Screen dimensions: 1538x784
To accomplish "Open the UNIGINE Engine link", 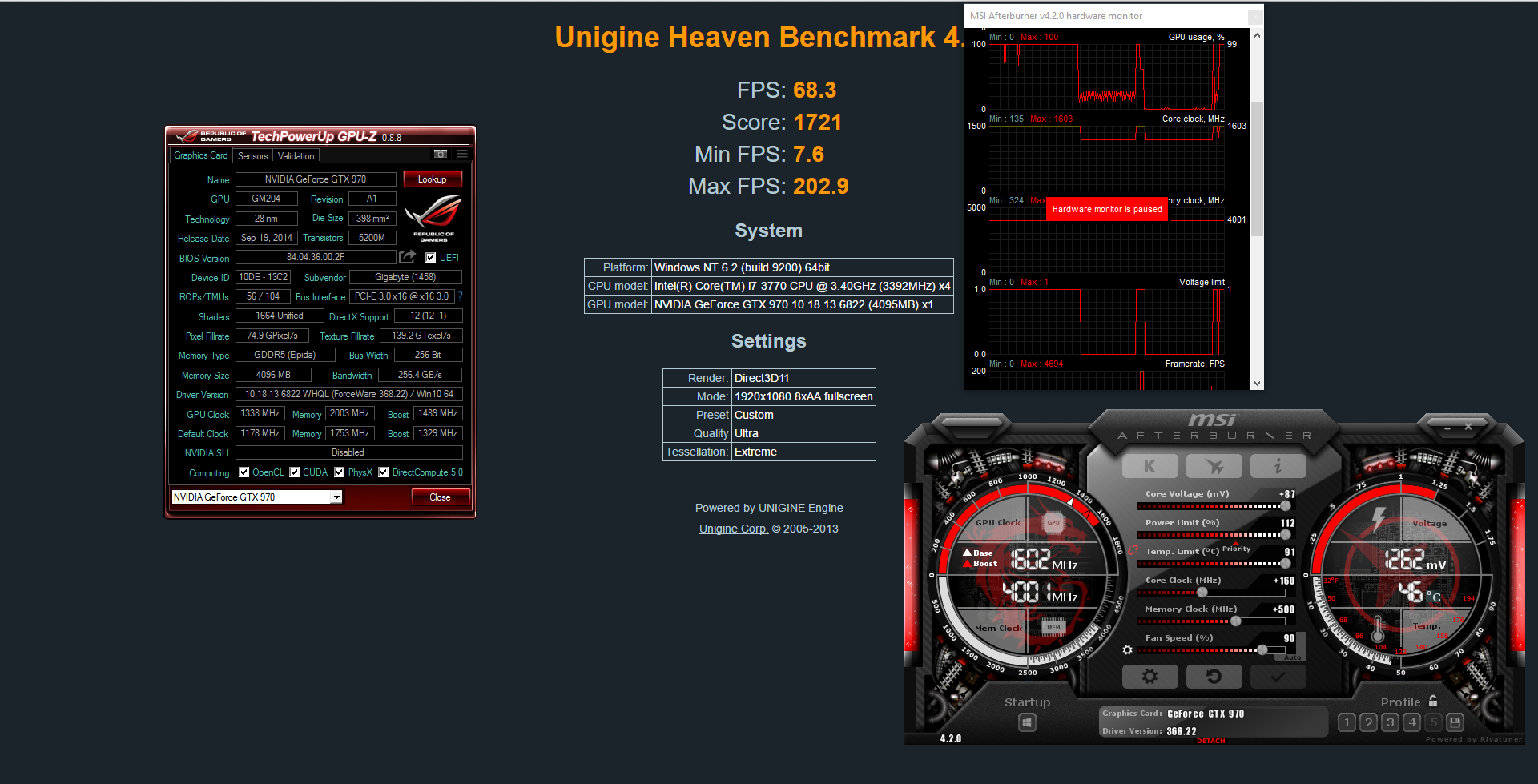I will click(801, 508).
